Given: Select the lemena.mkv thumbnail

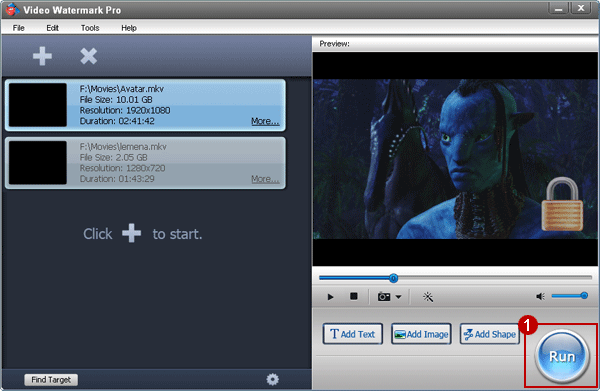Looking at the screenshot, I should pyautogui.click(x=38, y=163).
